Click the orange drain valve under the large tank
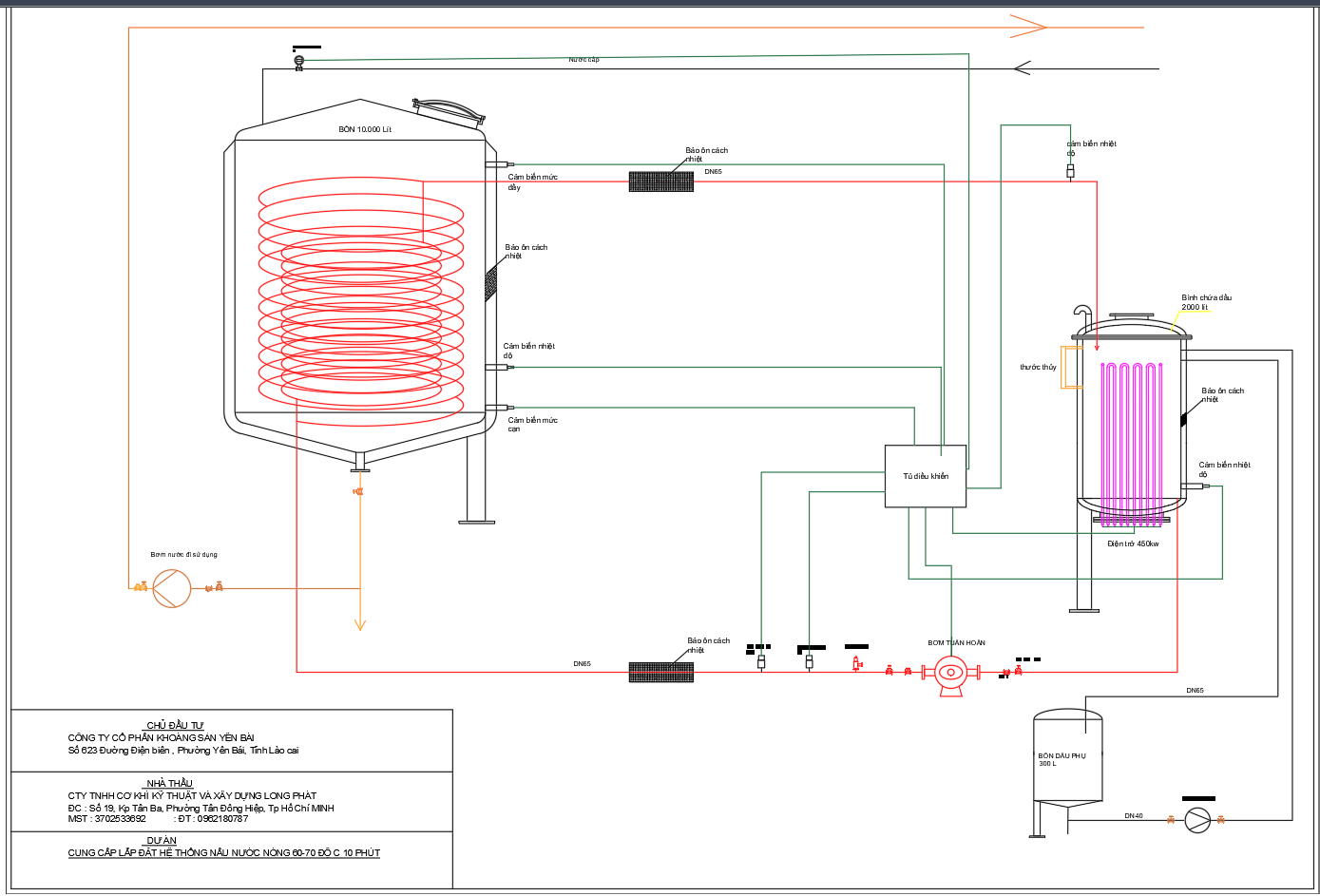 358,491
